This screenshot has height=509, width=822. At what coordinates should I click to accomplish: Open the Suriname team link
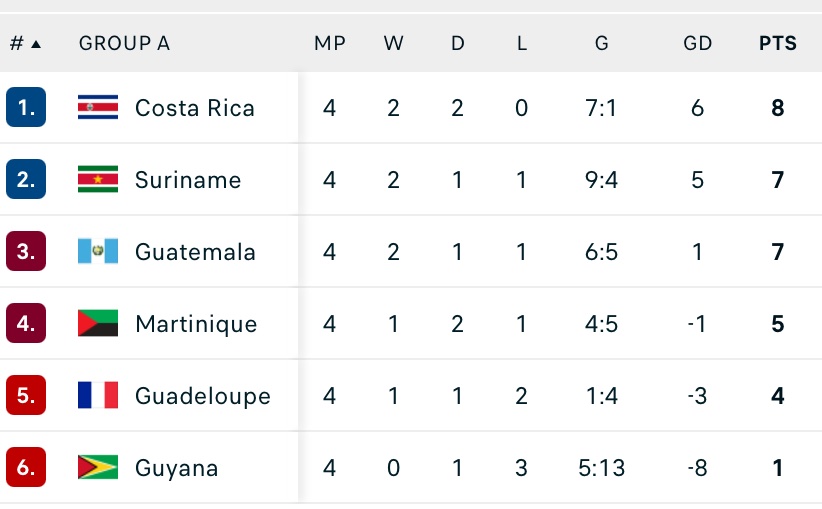pos(188,180)
